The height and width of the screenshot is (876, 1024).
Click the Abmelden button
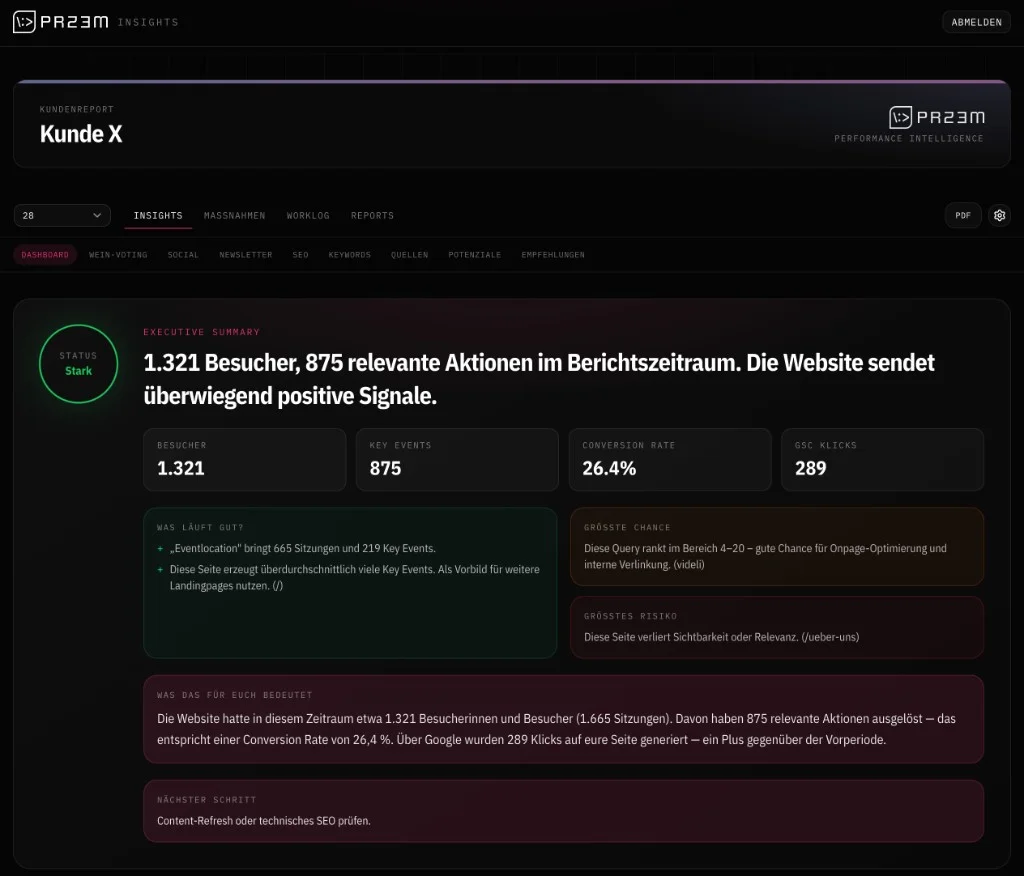(x=976, y=22)
